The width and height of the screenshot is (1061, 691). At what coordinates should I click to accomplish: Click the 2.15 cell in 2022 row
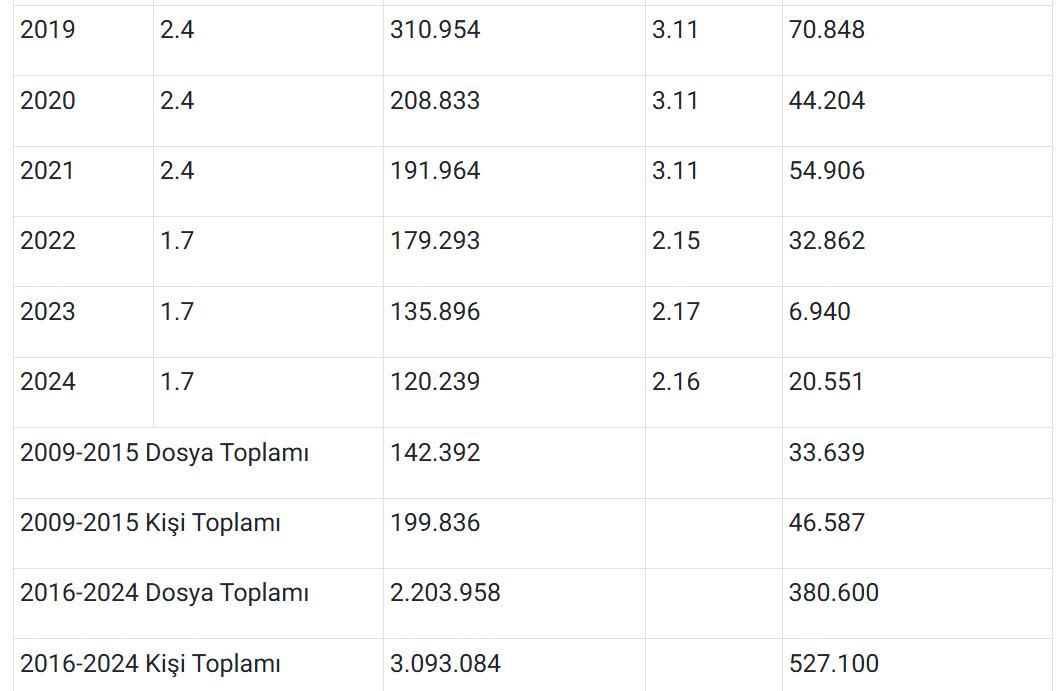676,241
